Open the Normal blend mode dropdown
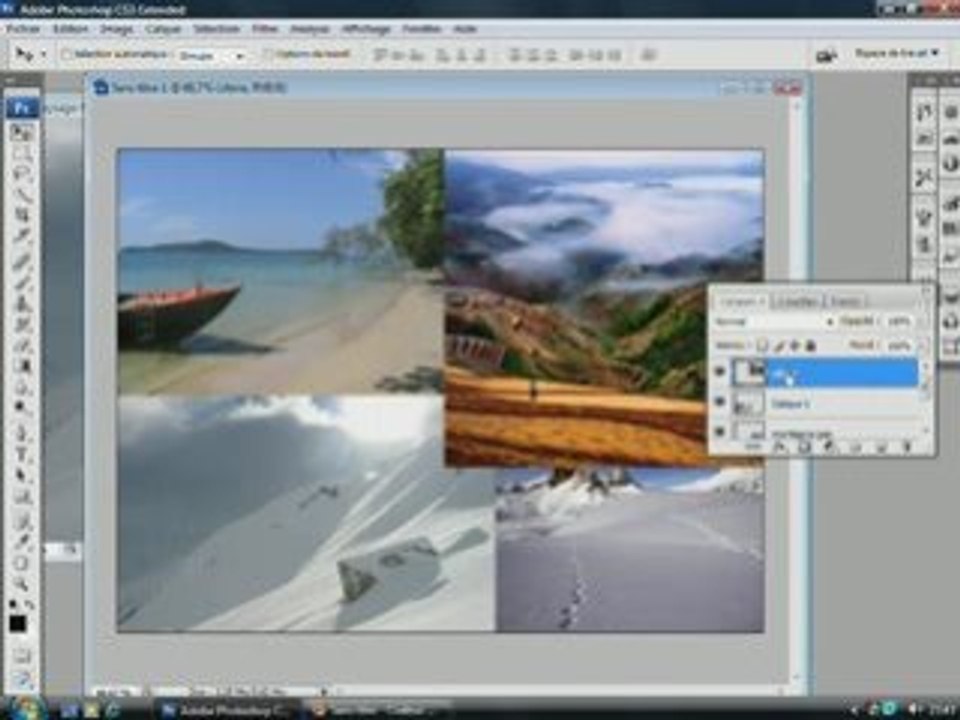The height and width of the screenshot is (720, 960). point(774,321)
